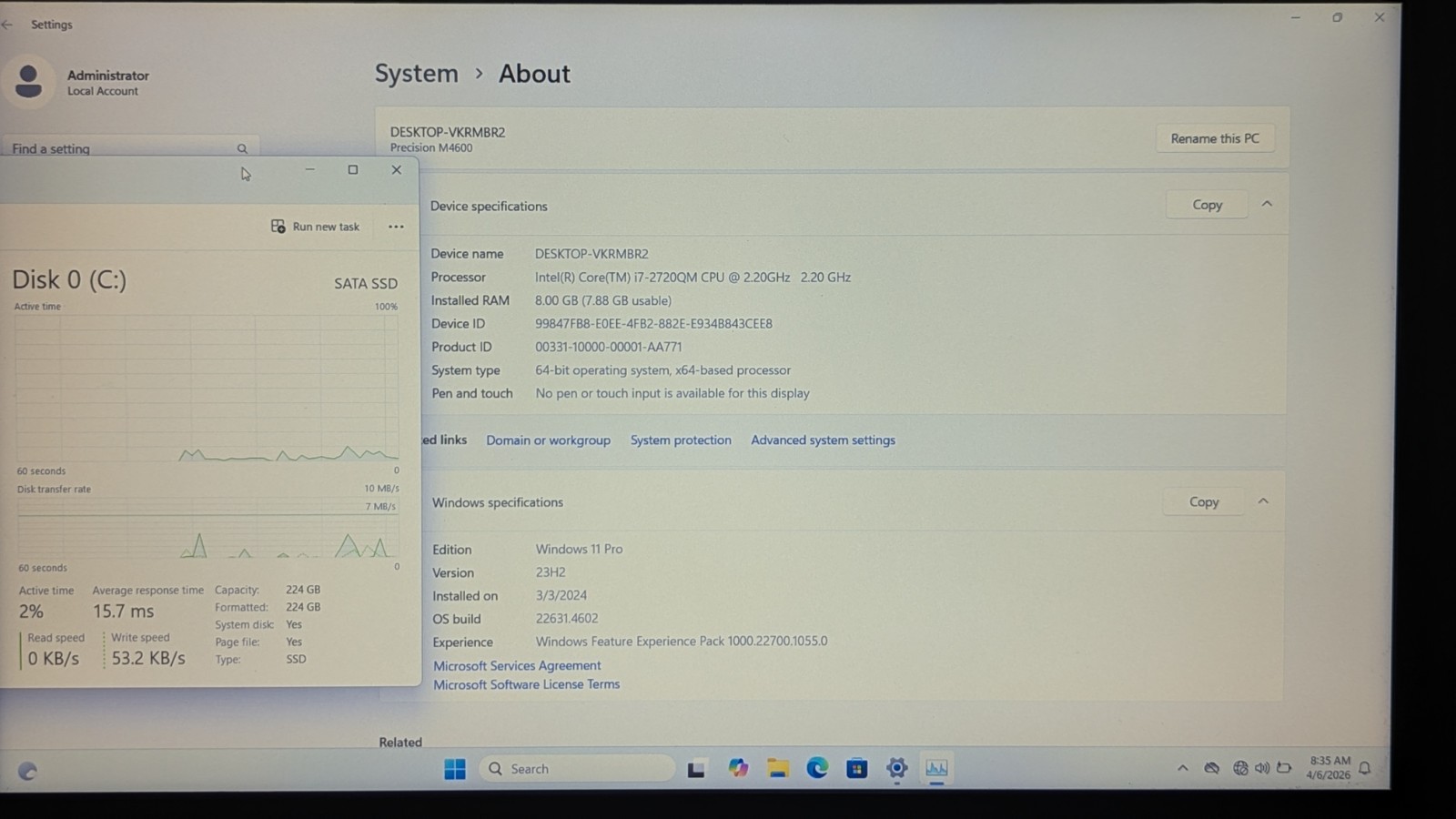Navigate to System in the breadcrumb

coord(417,74)
